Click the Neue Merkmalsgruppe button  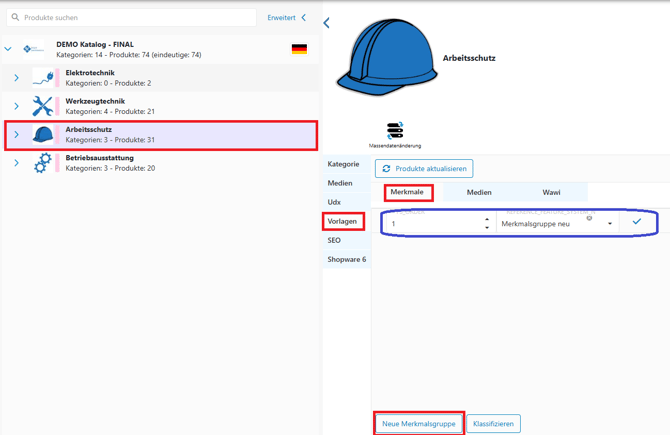[418, 424]
